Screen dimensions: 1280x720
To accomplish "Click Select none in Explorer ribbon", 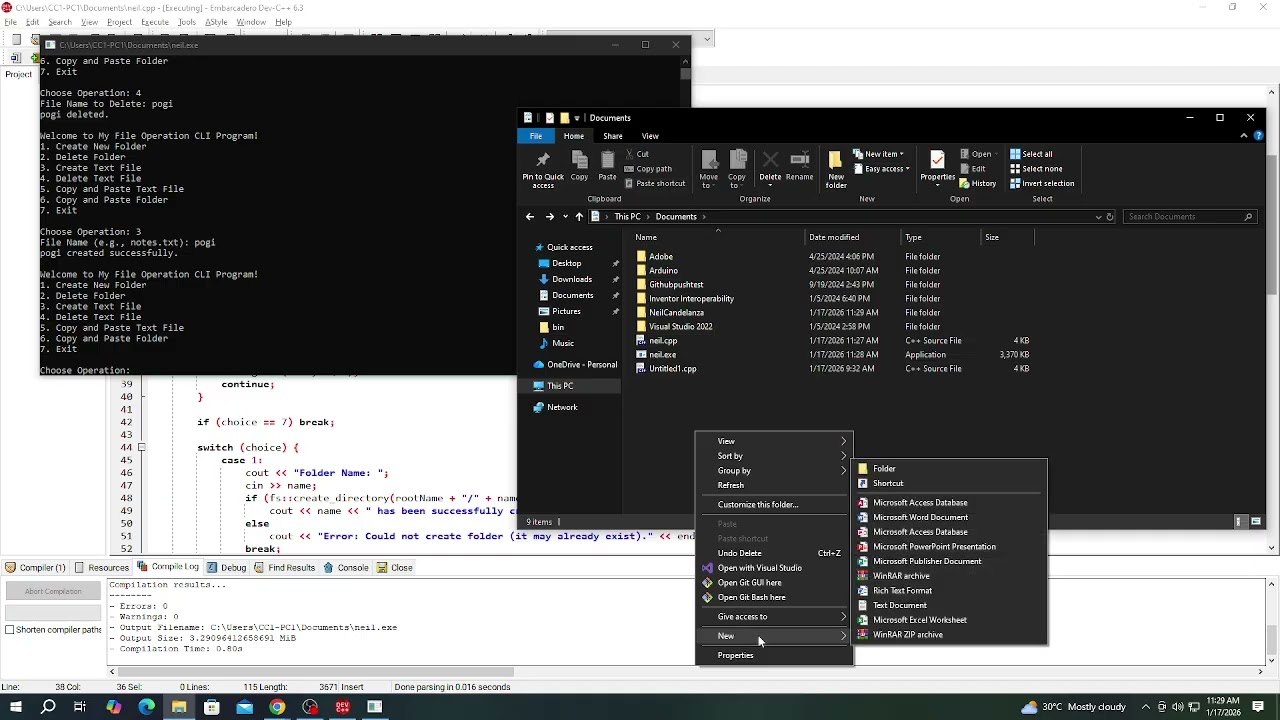I will [1036, 169].
